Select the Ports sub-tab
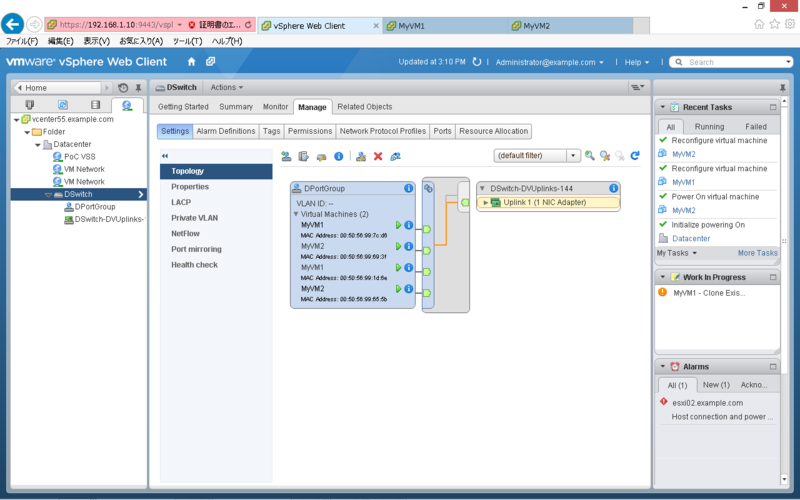This screenshot has height=500, width=800. tap(442, 131)
